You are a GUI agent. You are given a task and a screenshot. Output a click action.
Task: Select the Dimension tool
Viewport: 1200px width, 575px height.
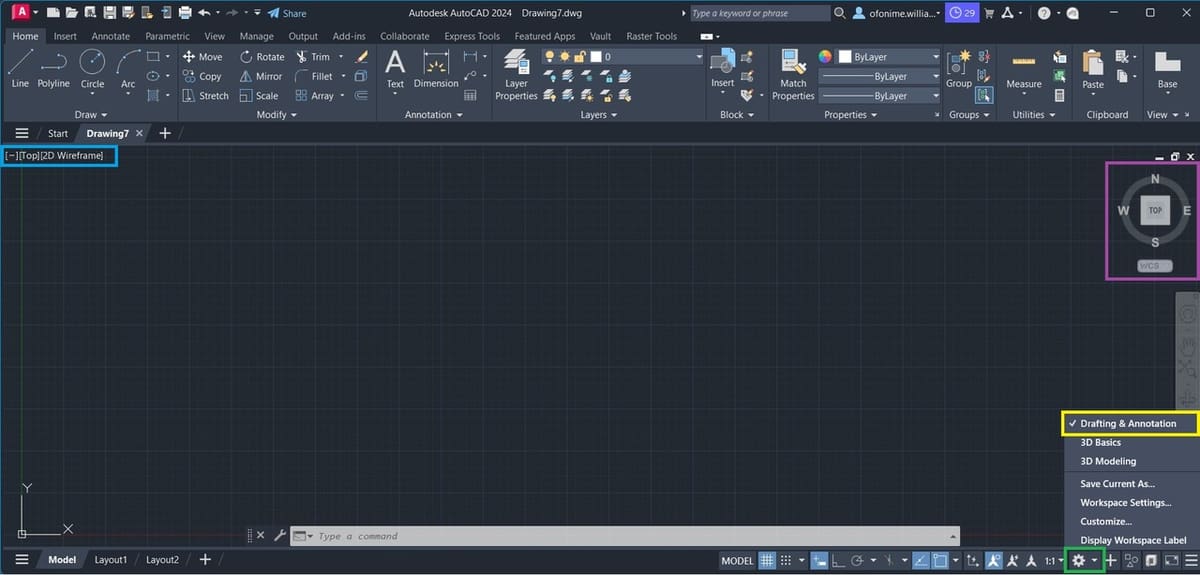436,69
